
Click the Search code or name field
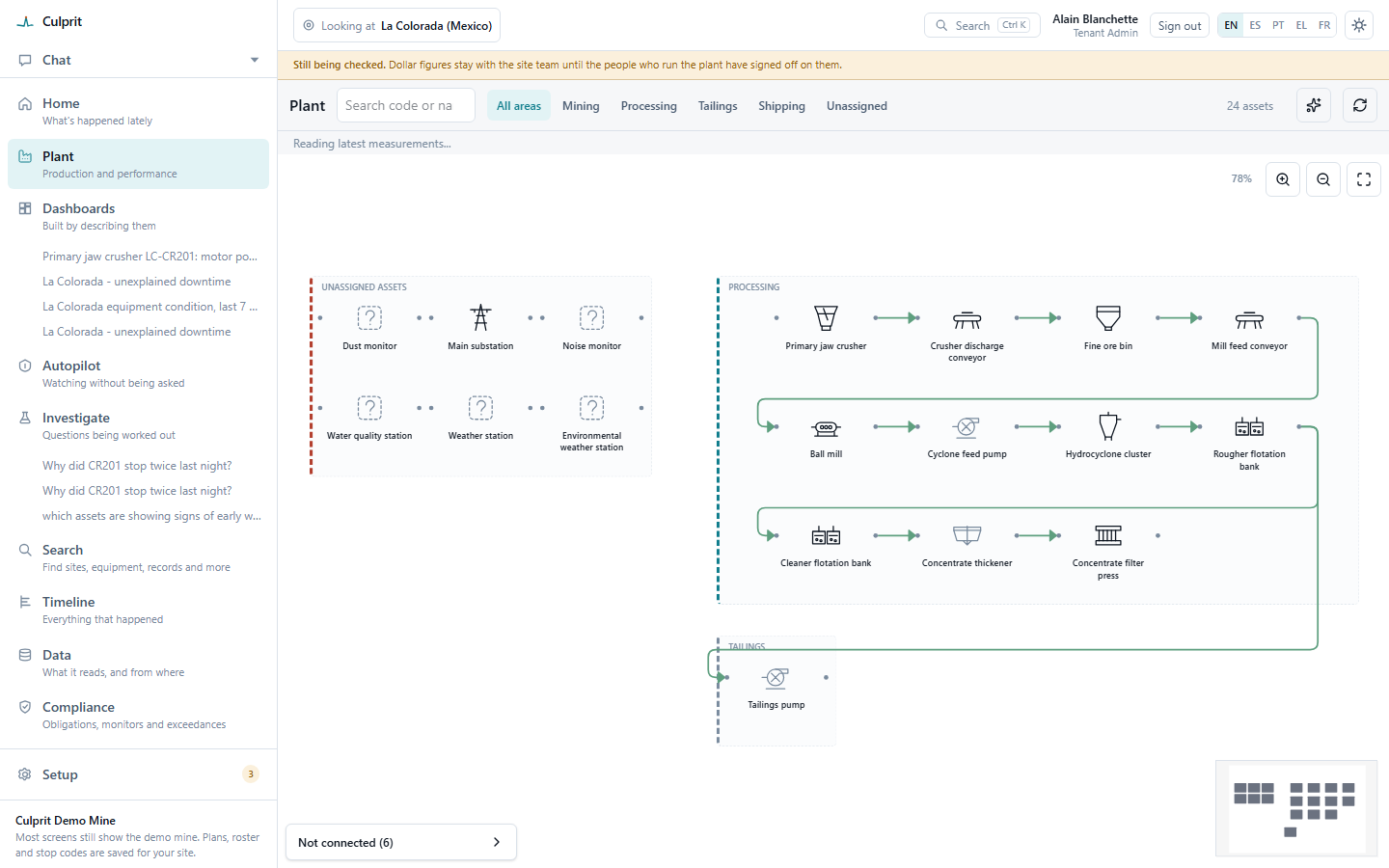406,105
